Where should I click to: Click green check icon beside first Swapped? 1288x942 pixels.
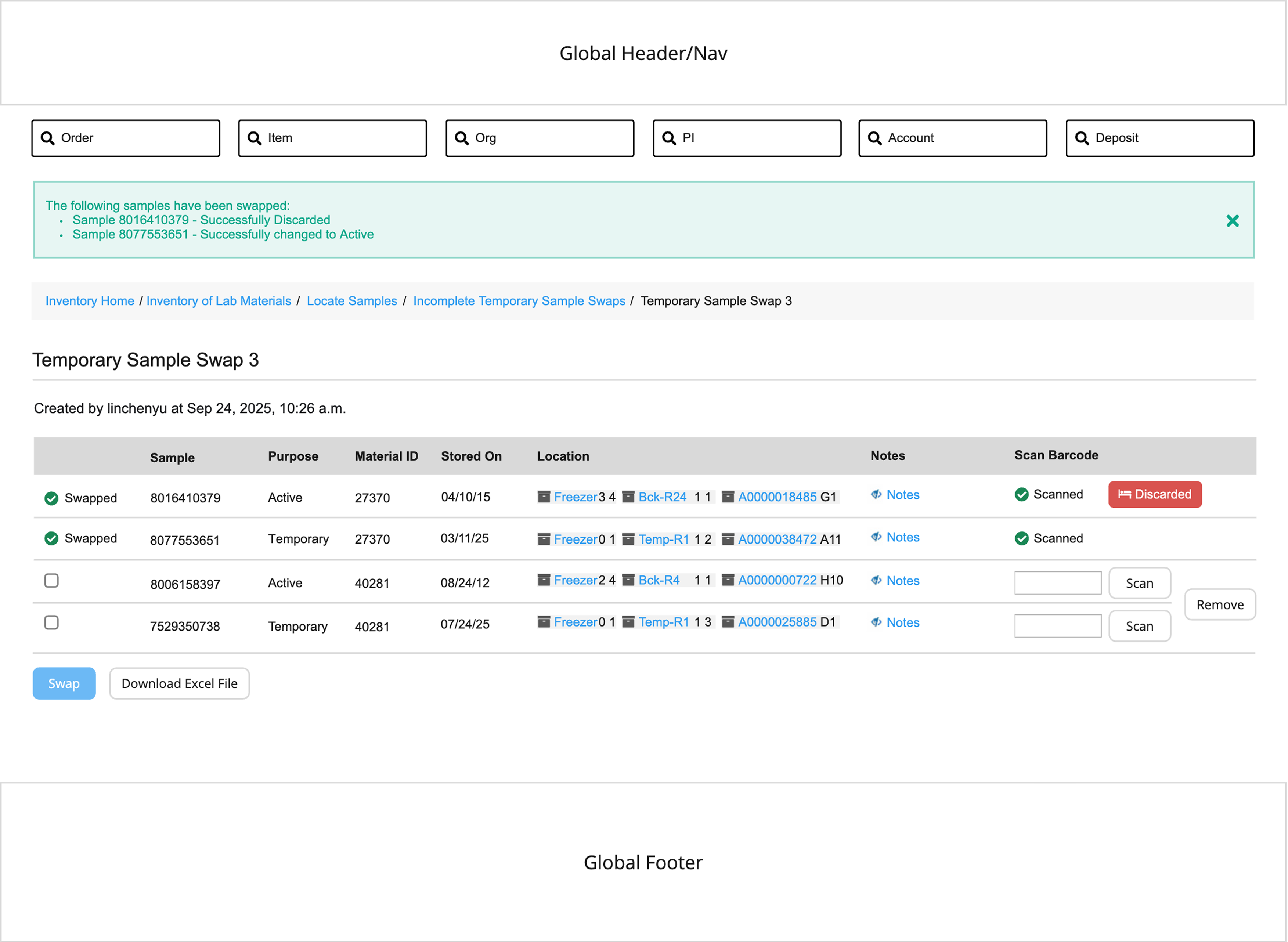[51, 498]
